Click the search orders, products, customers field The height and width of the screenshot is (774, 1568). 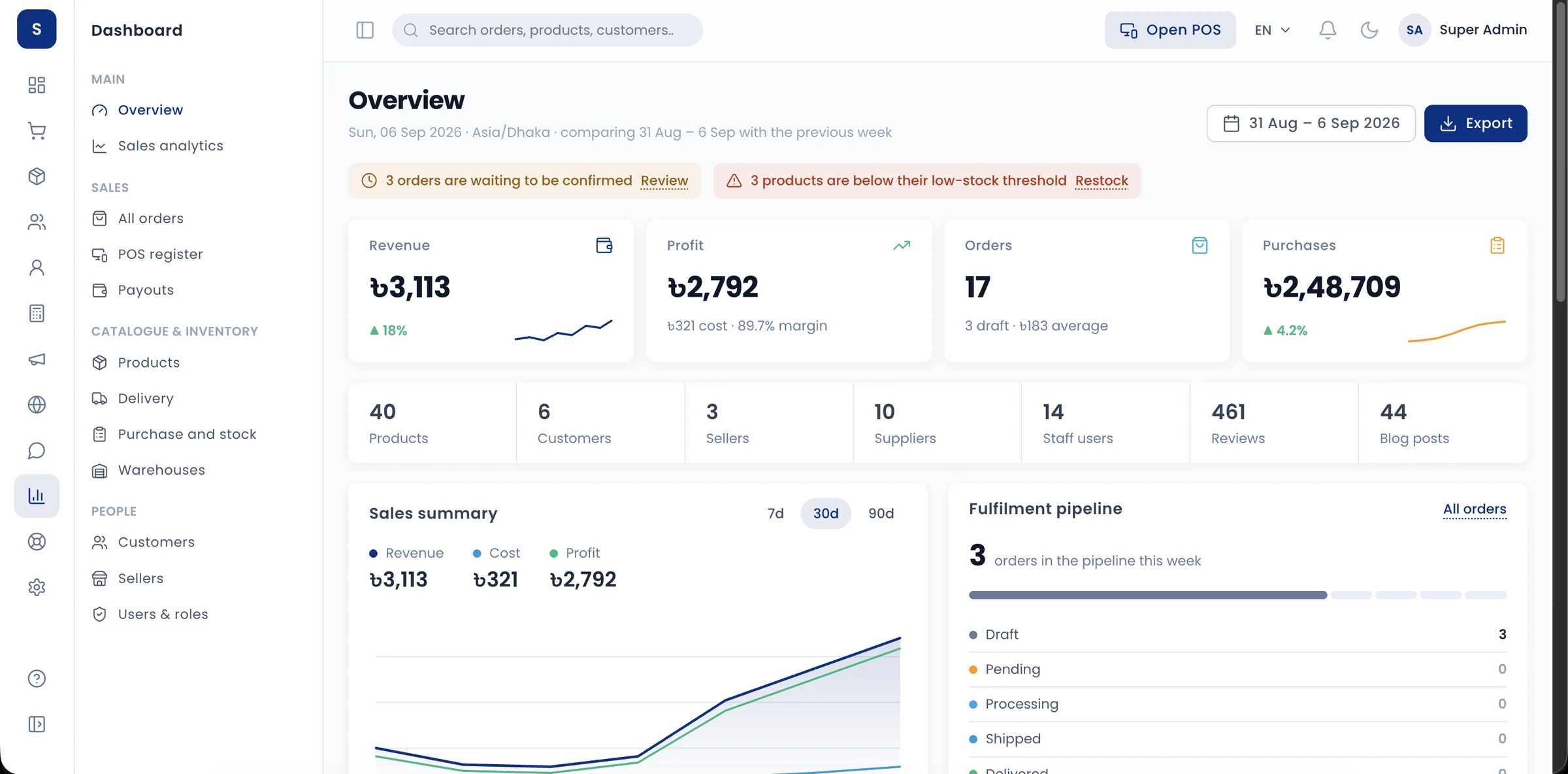click(x=547, y=30)
